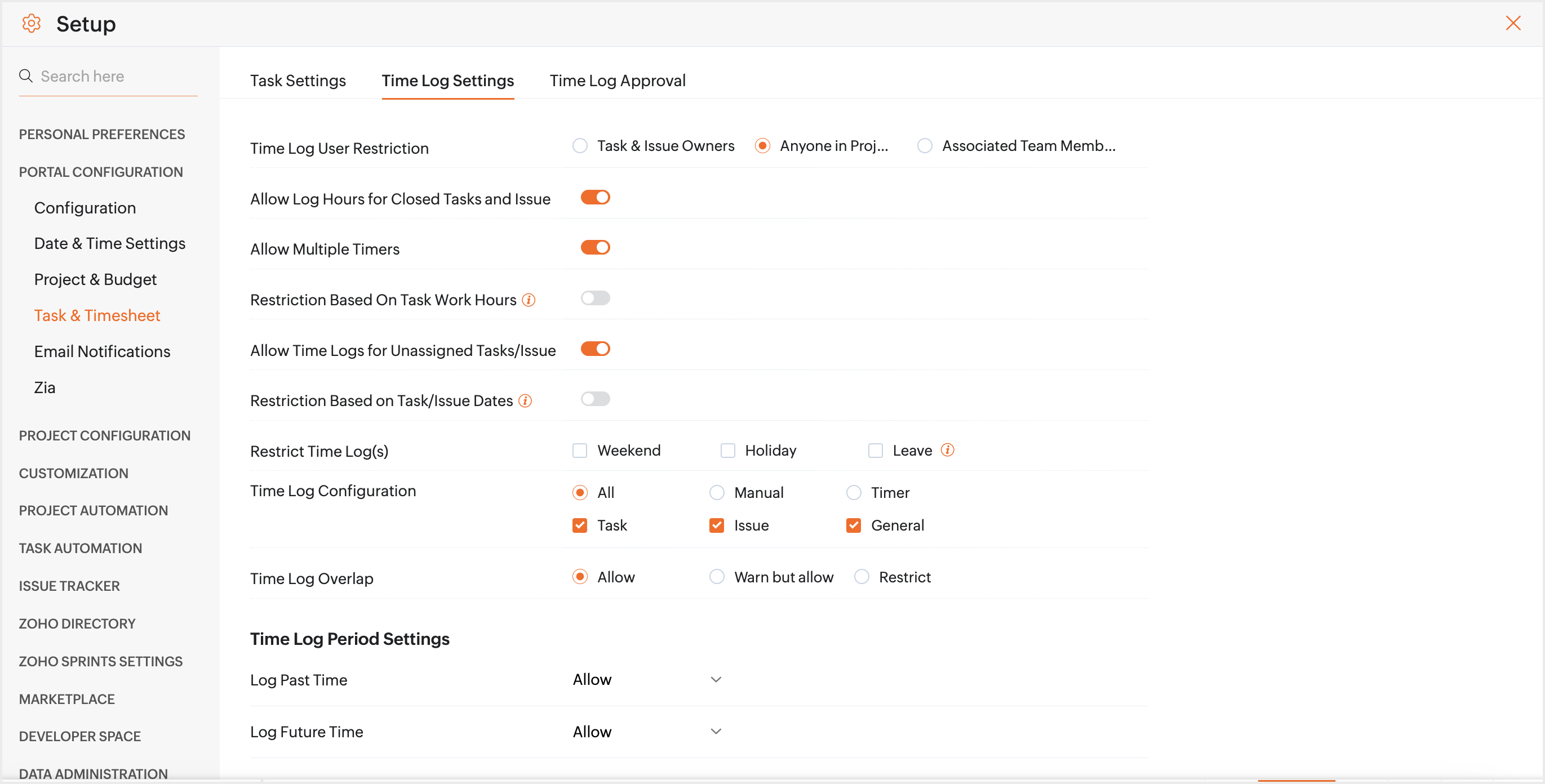Click the Search here input field
1545x784 pixels.
(x=114, y=76)
